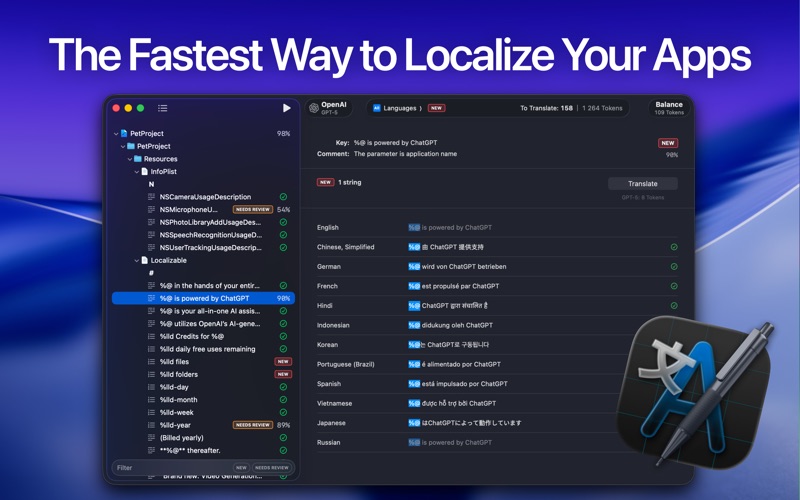This screenshot has width=800, height=500.
Task: Select '%lld Credits for %@' row
Action: 203,337
